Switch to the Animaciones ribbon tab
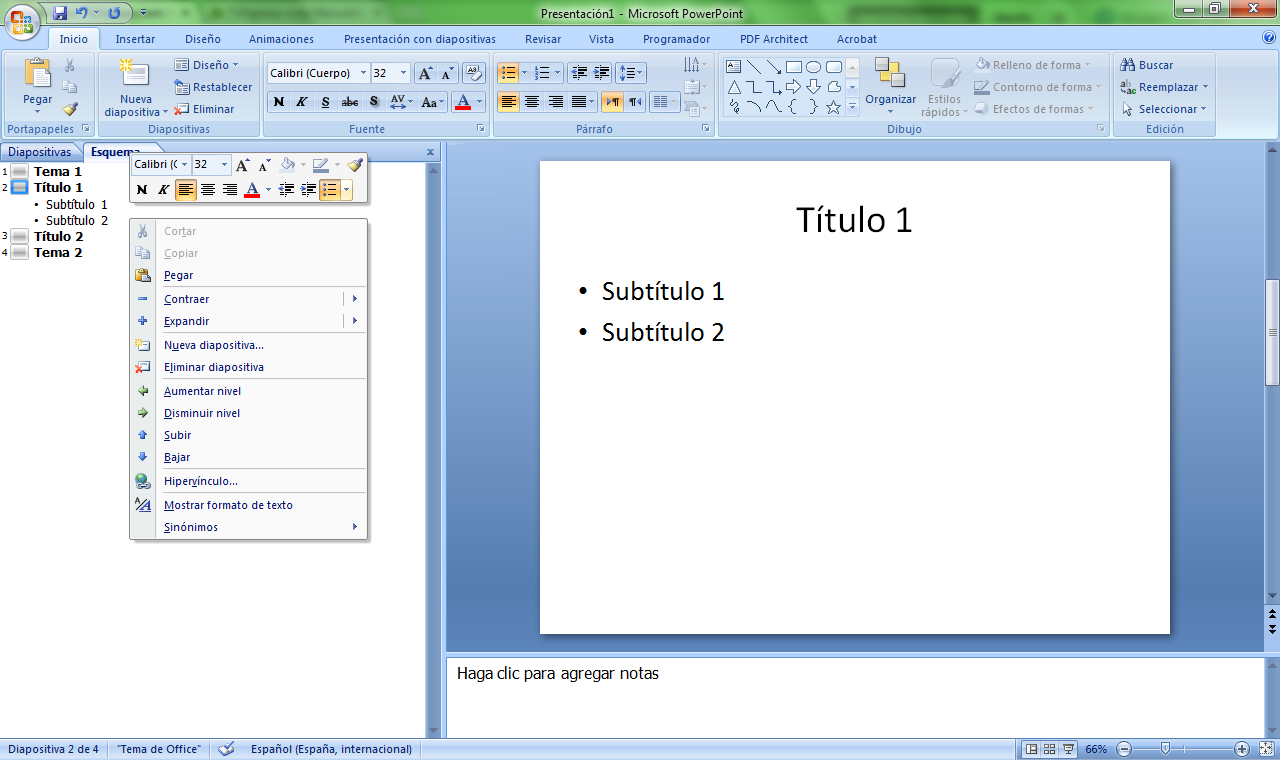 tap(281, 39)
